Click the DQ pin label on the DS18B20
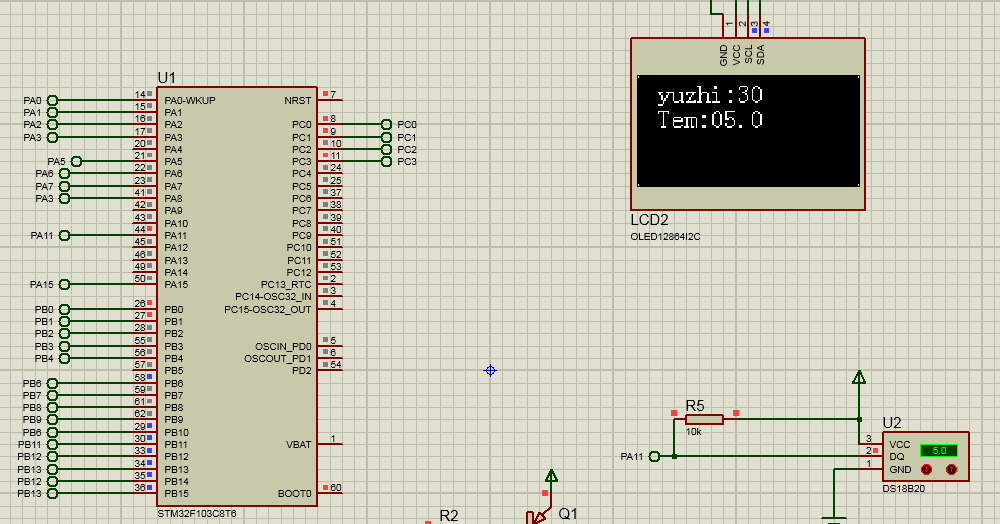Screen dimensions: 1000x524 point(897,456)
